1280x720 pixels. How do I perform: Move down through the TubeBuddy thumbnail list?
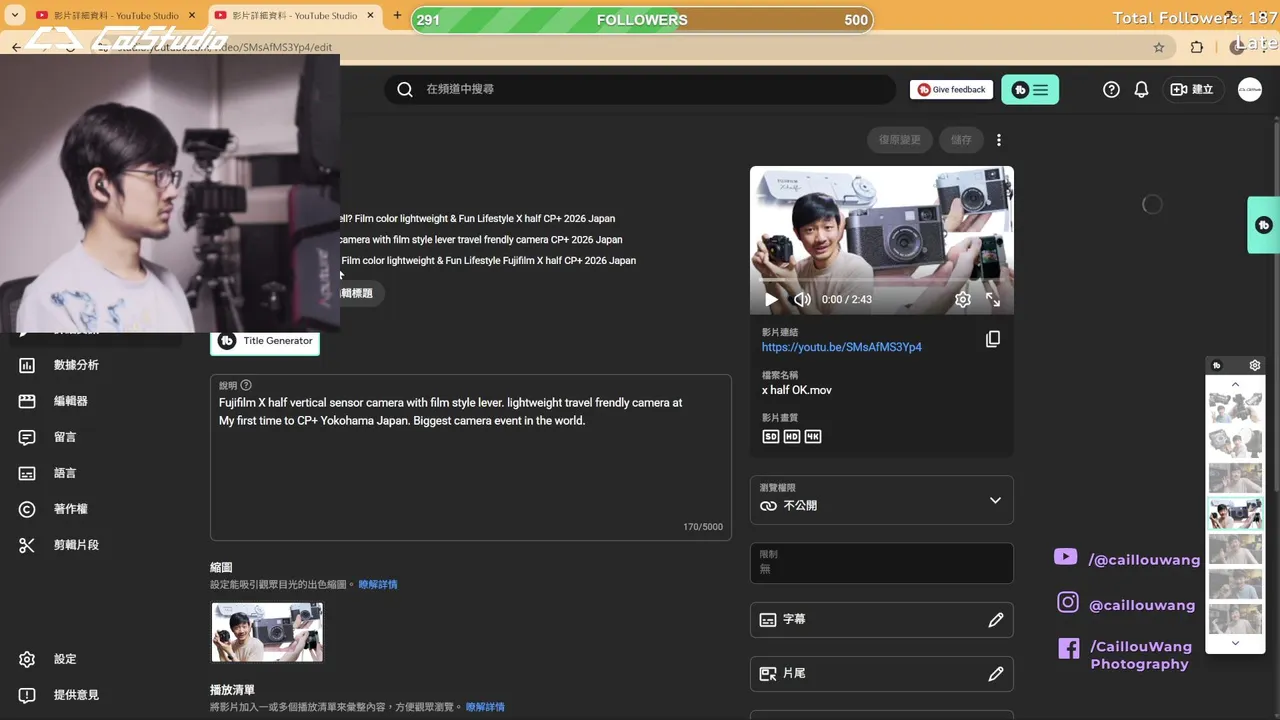[1235, 643]
